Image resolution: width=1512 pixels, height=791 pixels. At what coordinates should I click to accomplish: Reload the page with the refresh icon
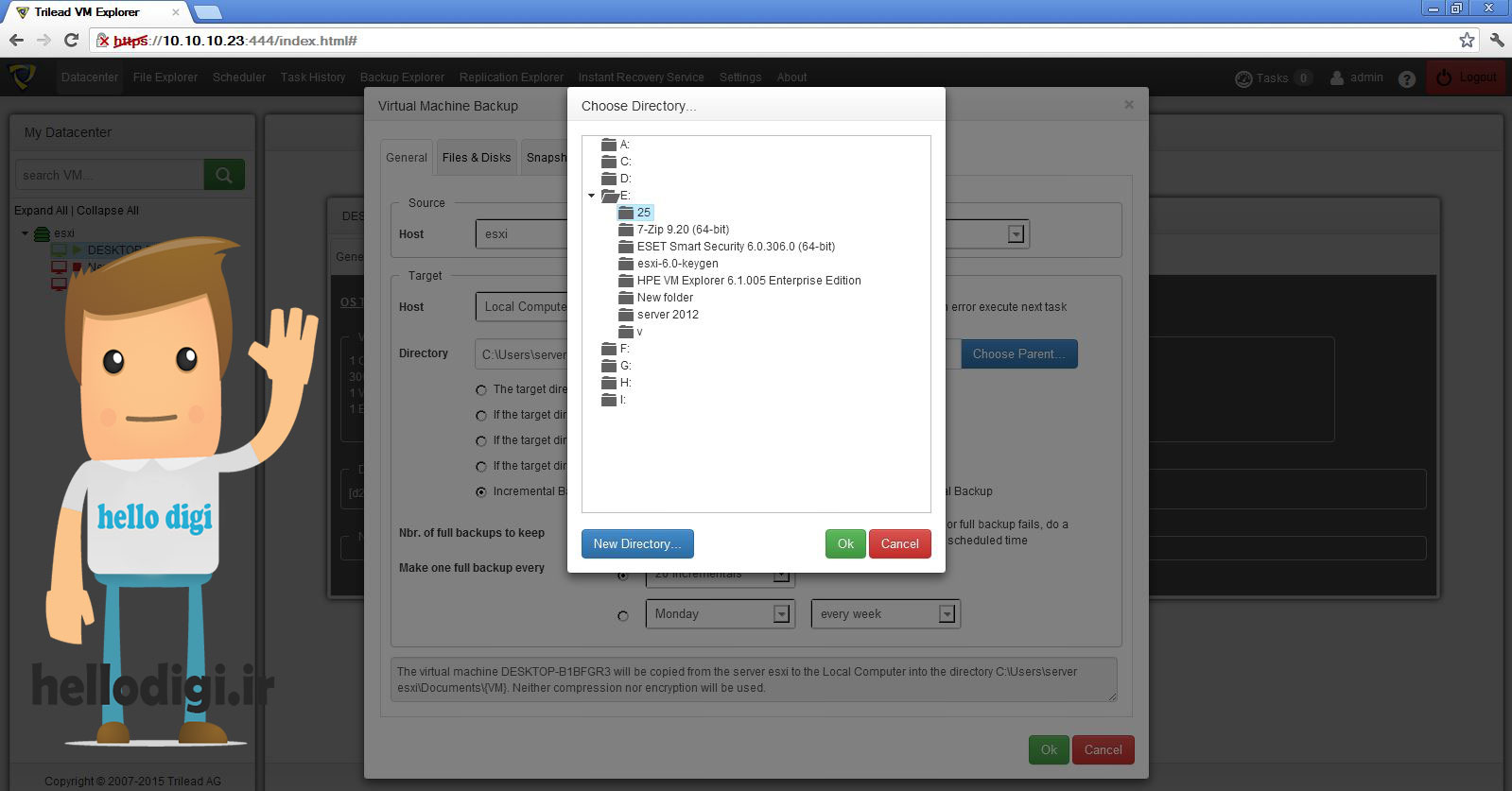point(71,40)
